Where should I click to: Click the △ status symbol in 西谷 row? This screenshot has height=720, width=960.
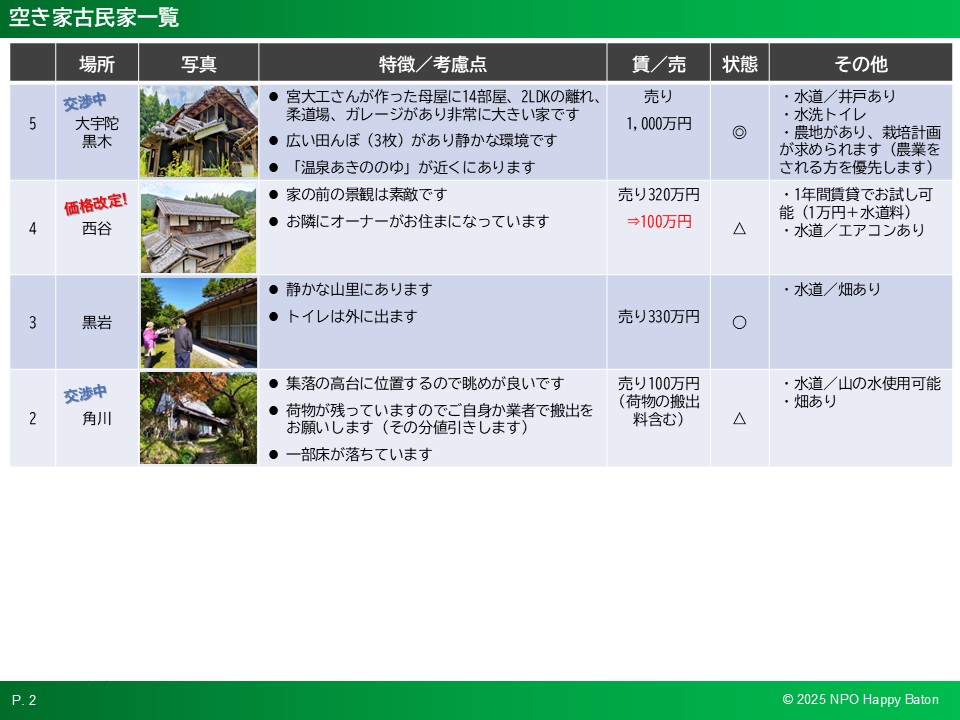739,228
